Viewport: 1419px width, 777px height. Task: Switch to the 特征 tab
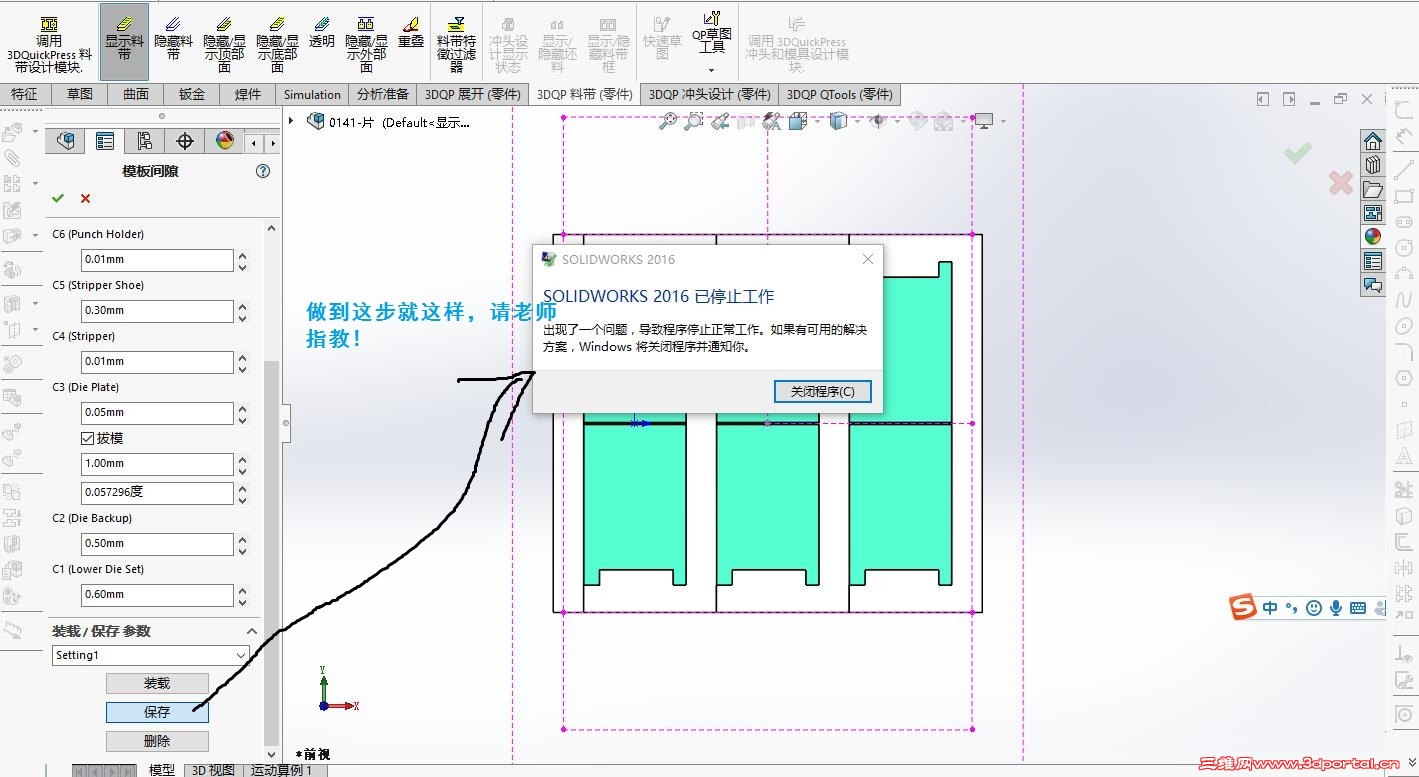point(24,94)
